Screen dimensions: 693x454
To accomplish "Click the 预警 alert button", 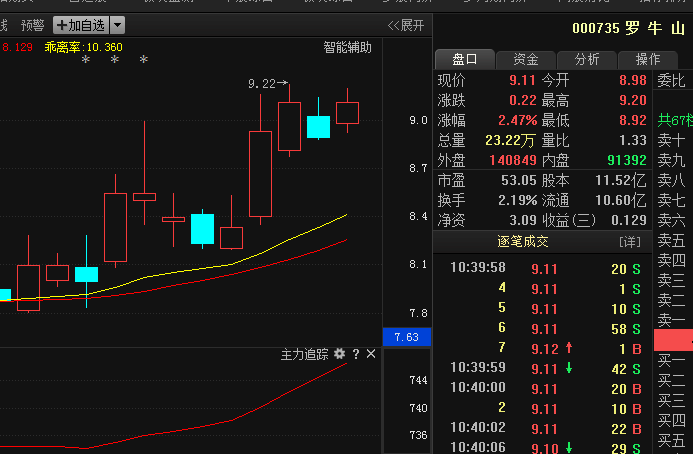I will (33, 25).
